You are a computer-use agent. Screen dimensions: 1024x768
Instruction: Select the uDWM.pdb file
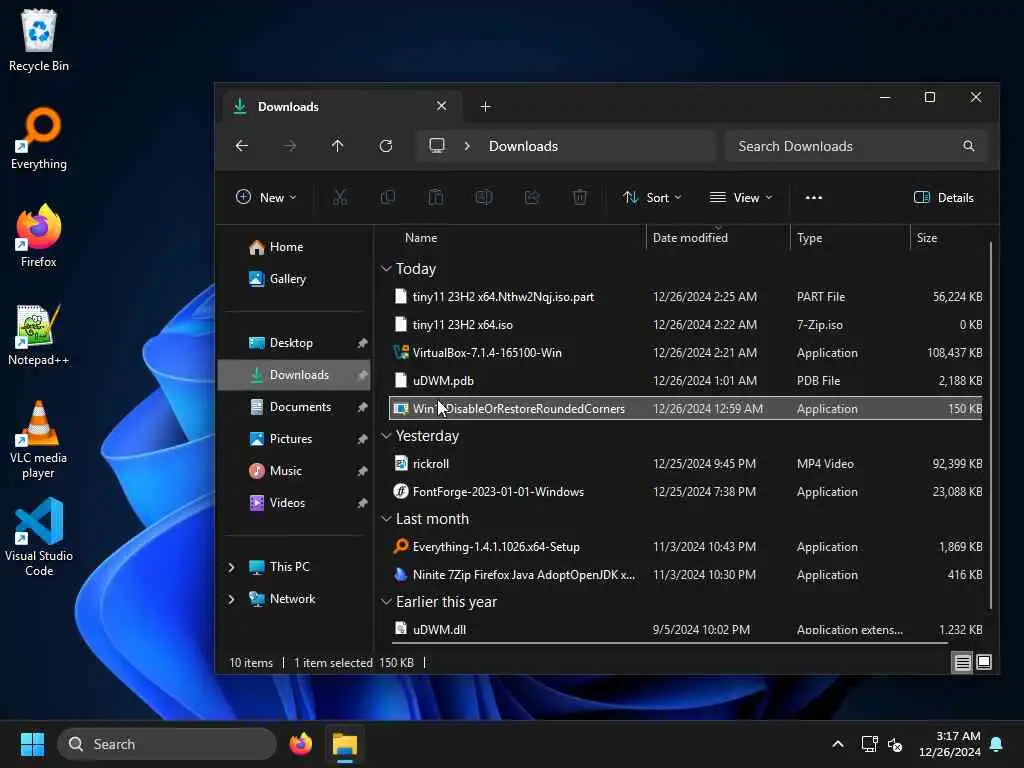pos(686,381)
